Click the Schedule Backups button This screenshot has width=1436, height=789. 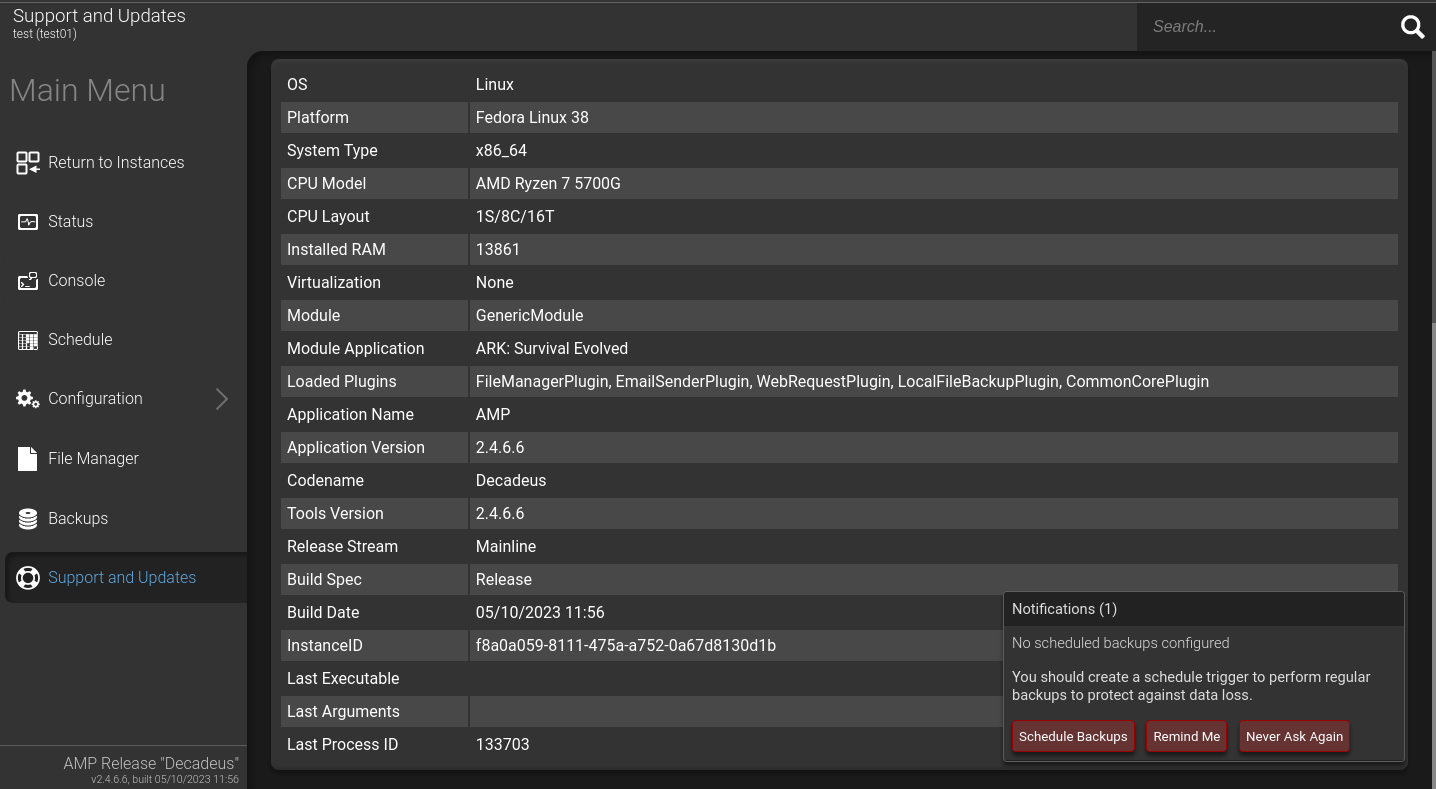point(1073,737)
